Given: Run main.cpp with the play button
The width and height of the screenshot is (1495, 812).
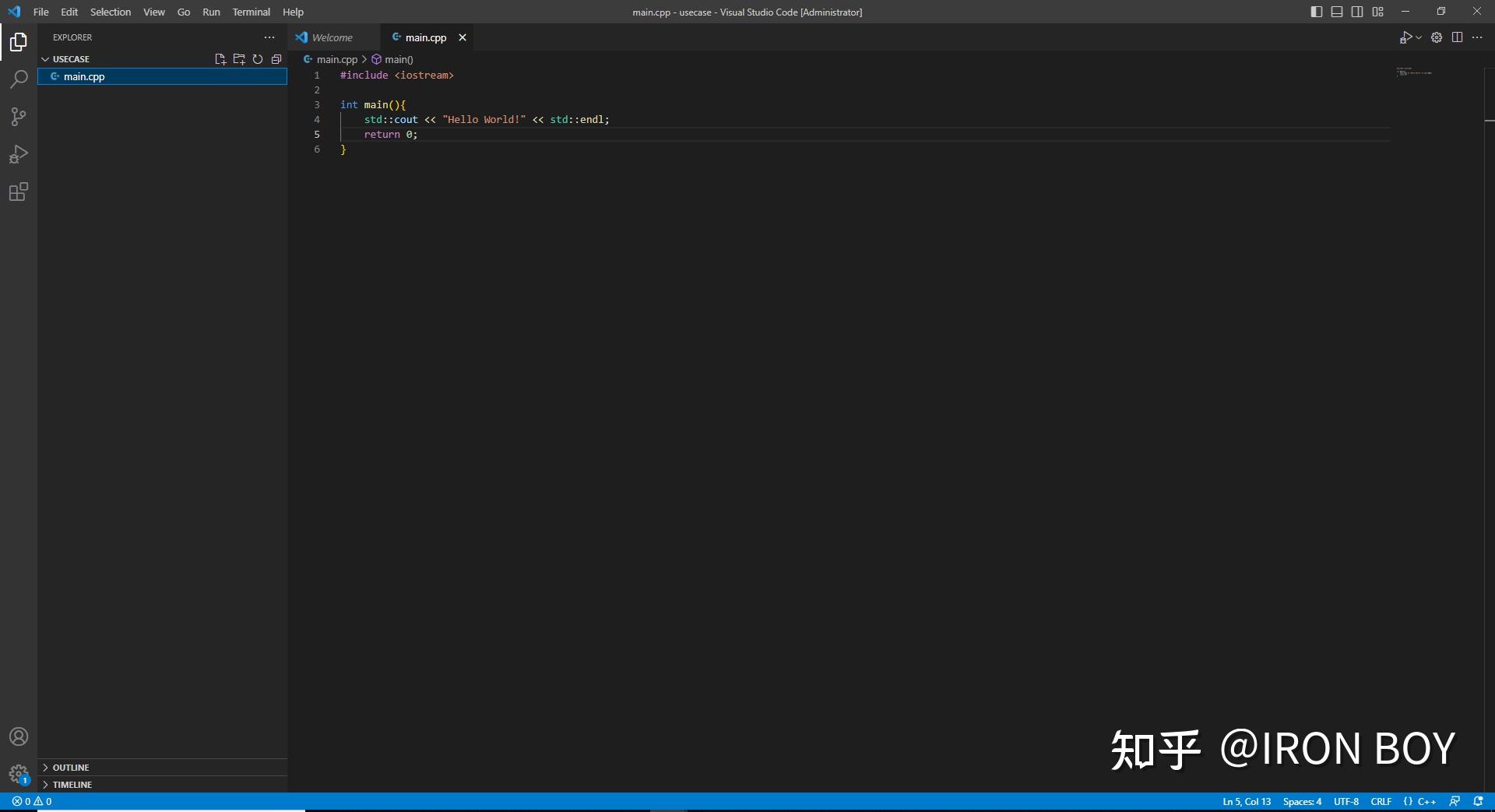Looking at the screenshot, I should [1407, 37].
